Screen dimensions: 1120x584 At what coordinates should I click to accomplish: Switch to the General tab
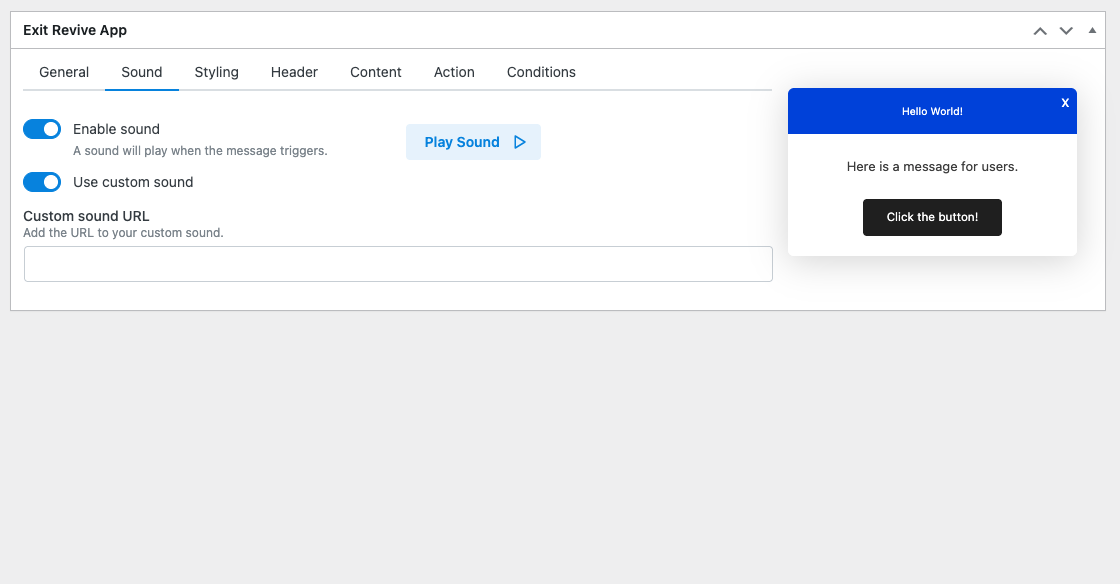coord(64,72)
